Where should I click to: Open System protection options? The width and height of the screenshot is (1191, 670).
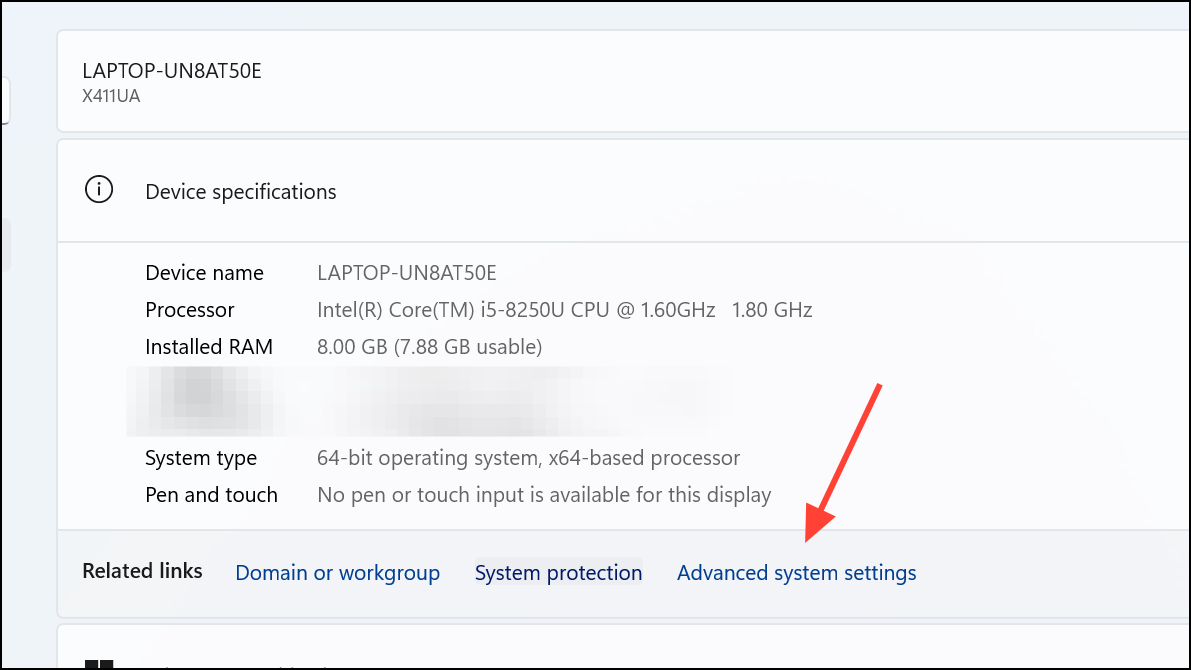coord(558,572)
